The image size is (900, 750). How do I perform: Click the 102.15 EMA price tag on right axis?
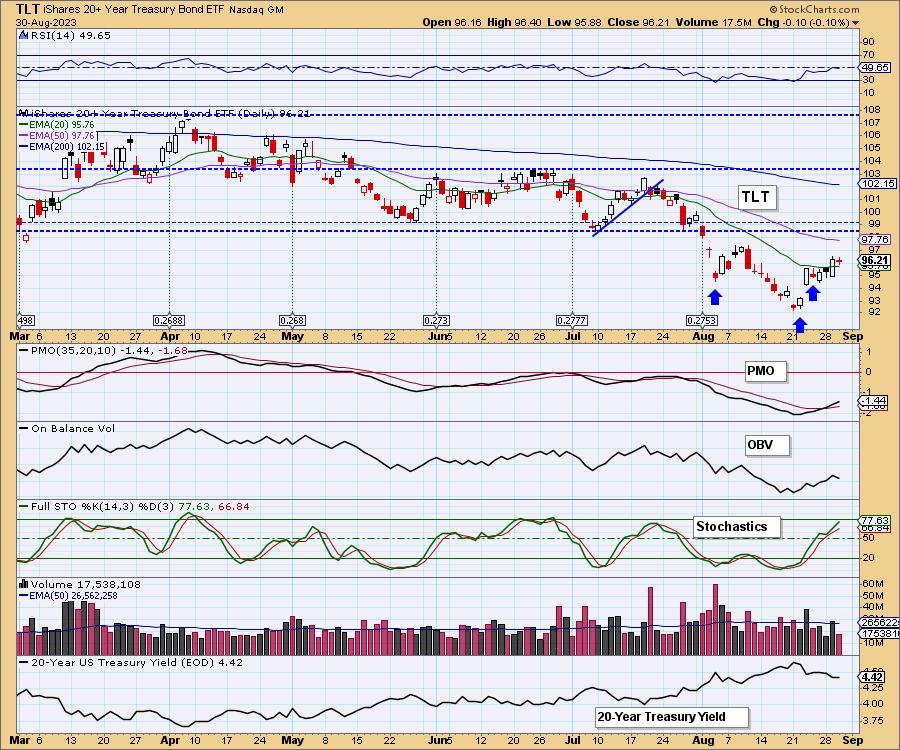click(x=878, y=184)
